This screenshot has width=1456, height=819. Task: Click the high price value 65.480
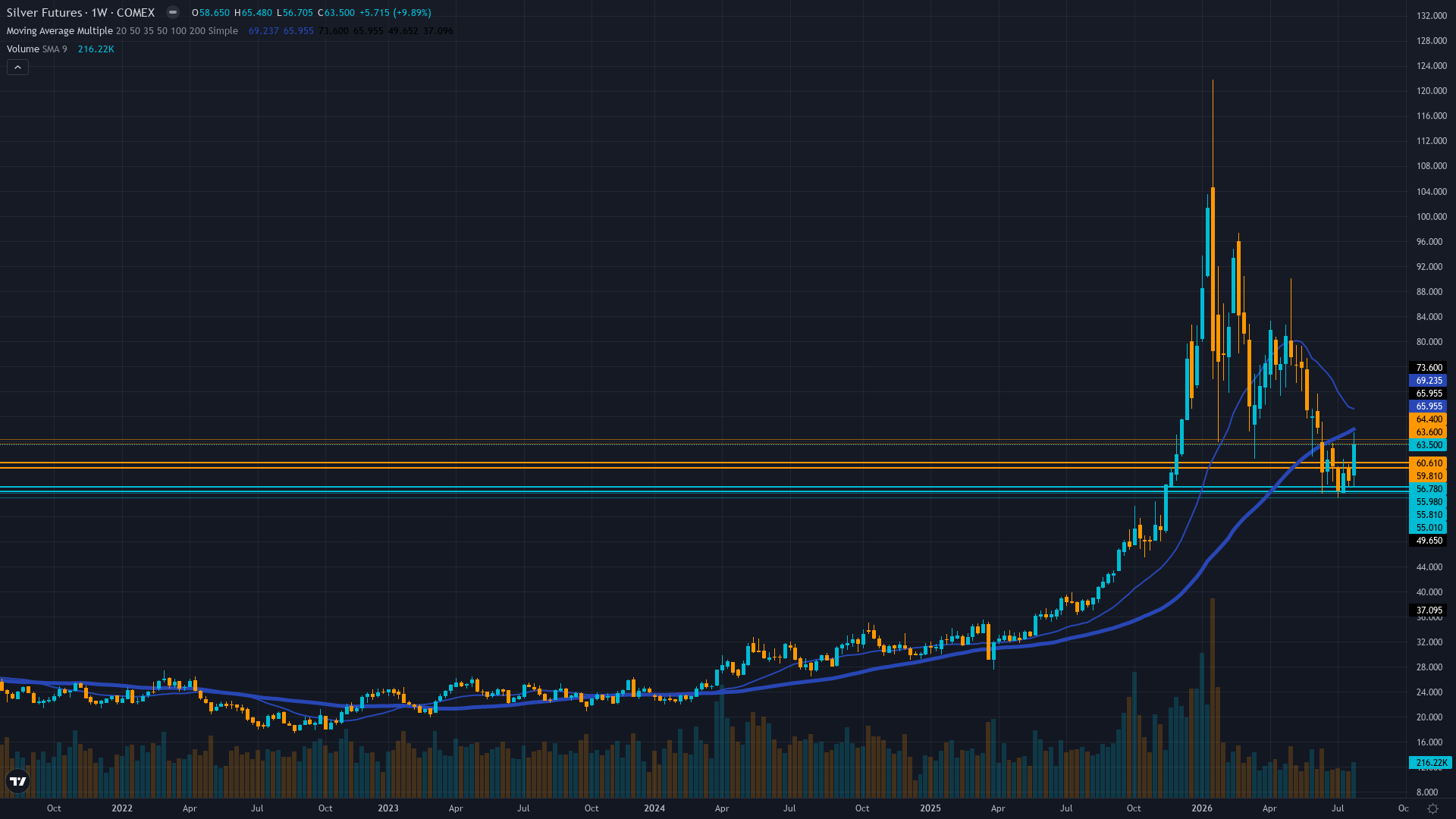(x=256, y=13)
